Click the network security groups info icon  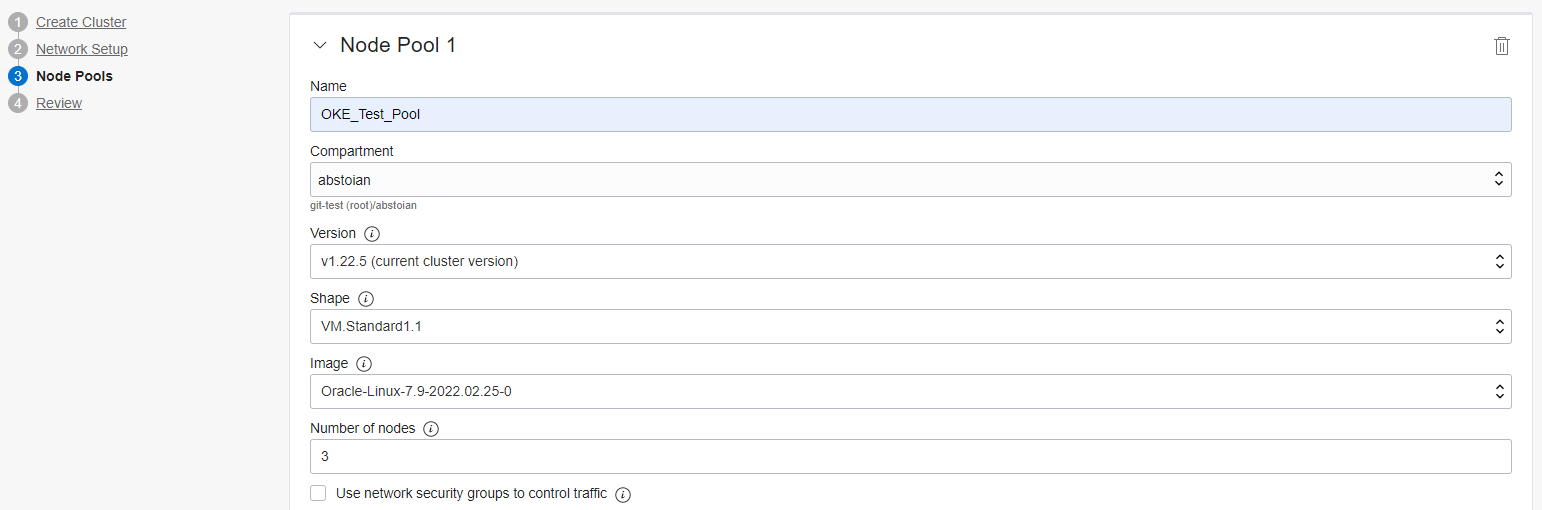[x=623, y=494]
